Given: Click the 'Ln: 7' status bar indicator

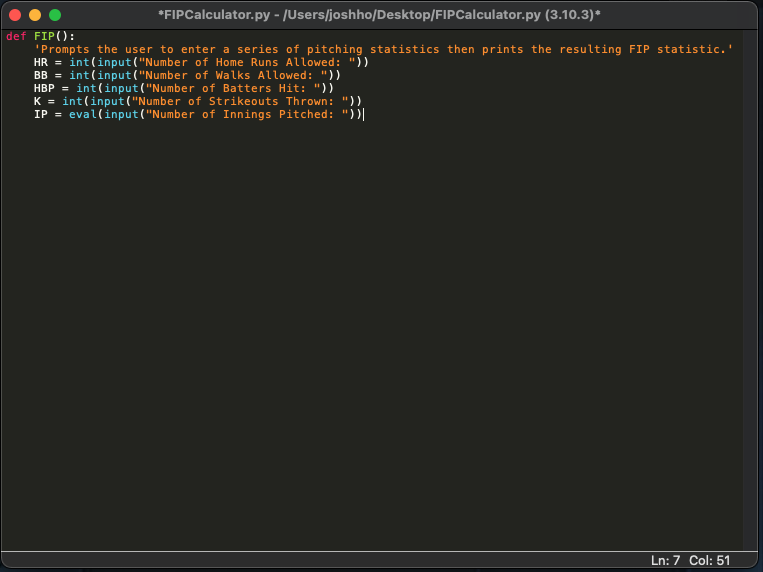Looking at the screenshot, I should tap(665, 561).
